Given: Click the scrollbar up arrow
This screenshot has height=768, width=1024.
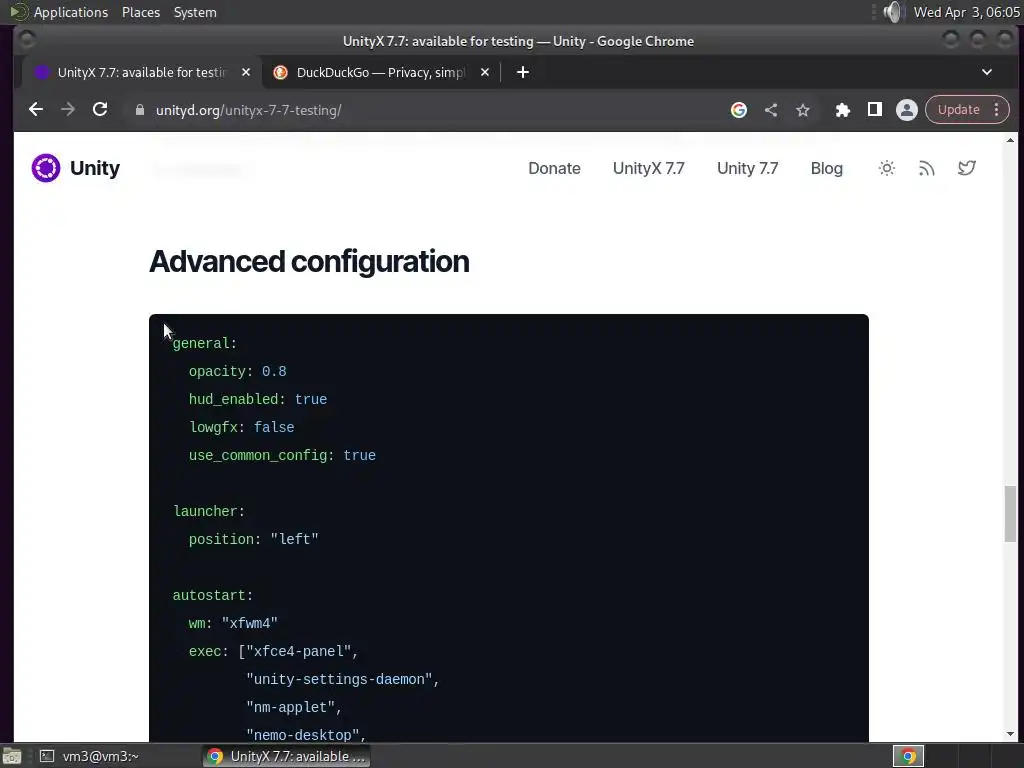Looking at the screenshot, I should (1010, 140).
